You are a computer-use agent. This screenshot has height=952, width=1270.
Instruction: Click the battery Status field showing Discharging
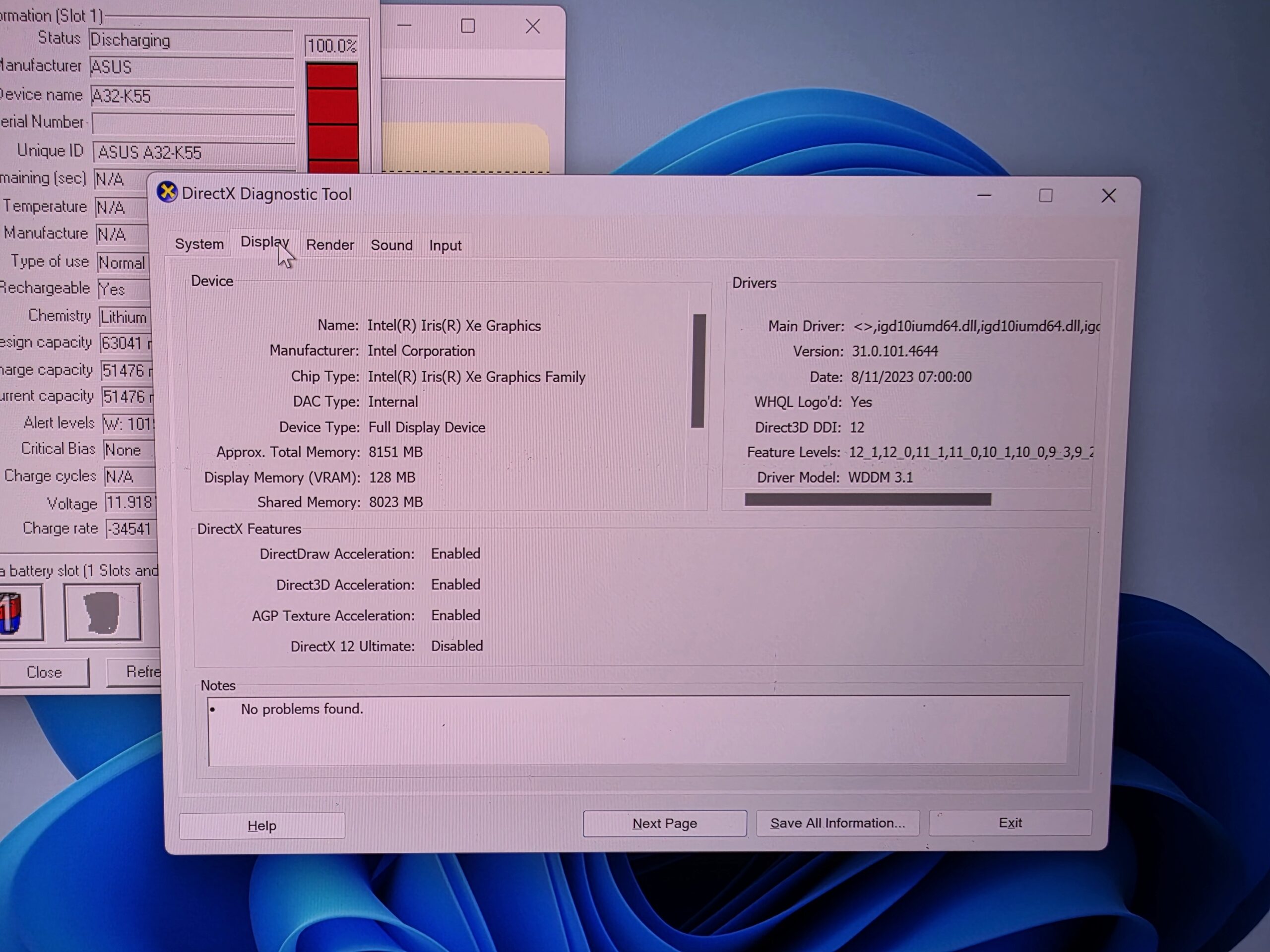(190, 41)
